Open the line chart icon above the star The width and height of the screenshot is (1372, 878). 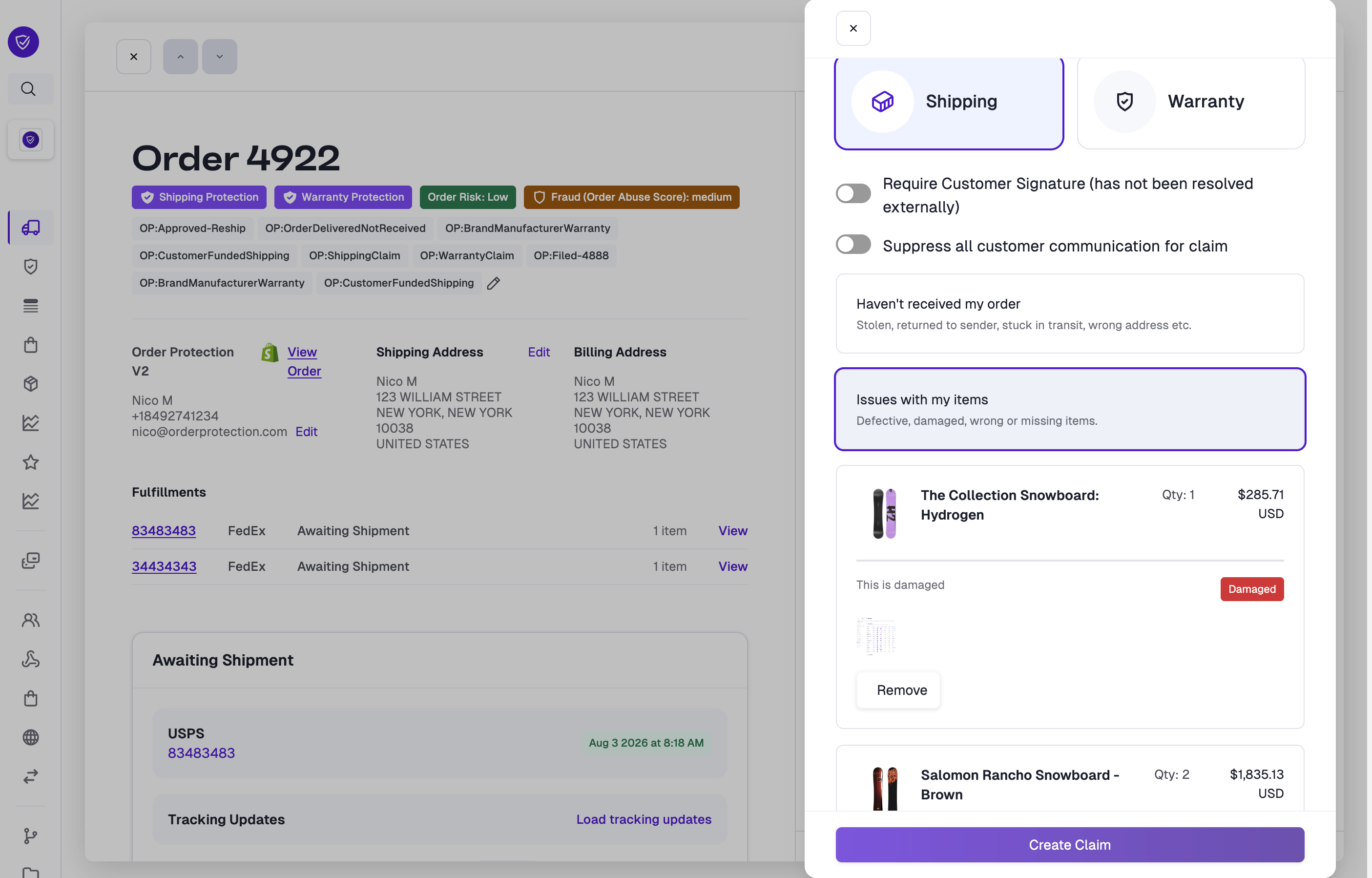(x=31, y=423)
